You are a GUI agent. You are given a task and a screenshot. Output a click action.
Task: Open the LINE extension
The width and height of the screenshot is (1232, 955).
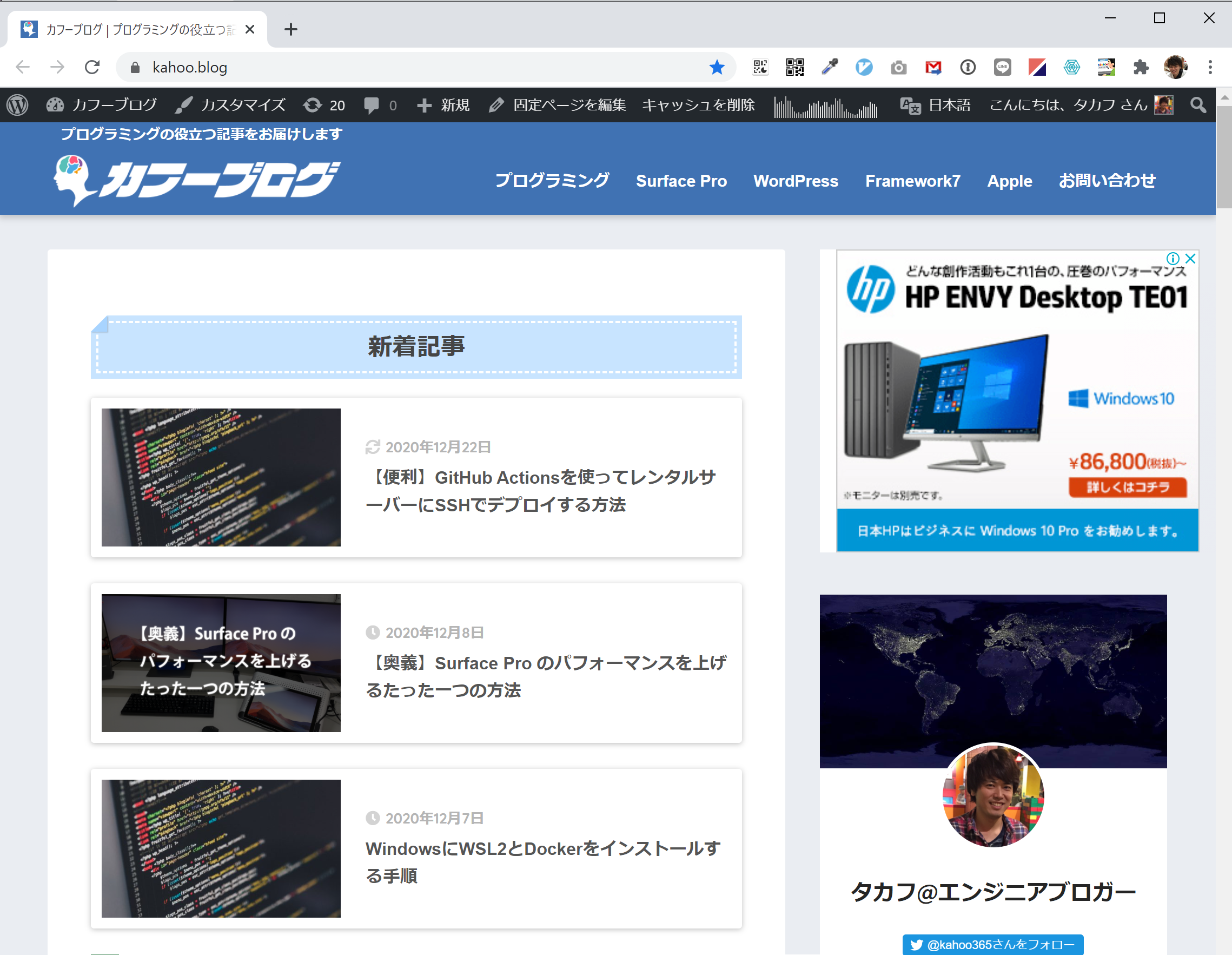pos(1002,67)
